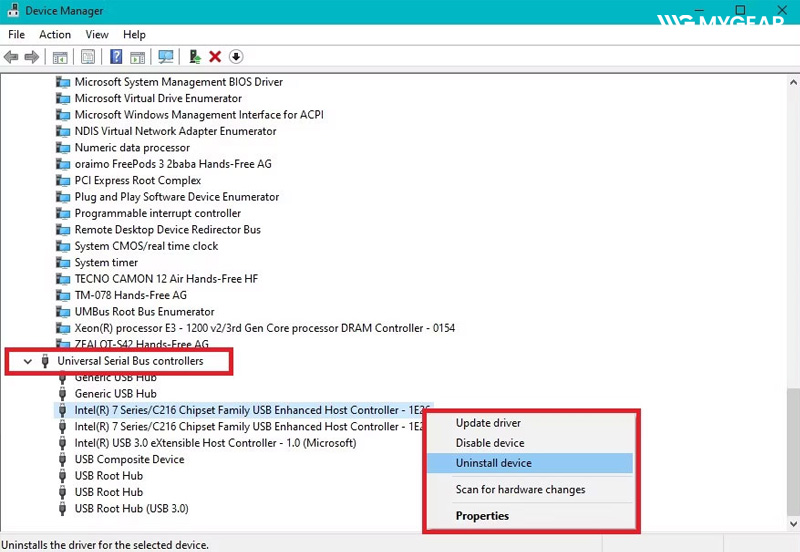Click the USB icon beside Intel USB 3.0 eXtensible Host Controller
The height and width of the screenshot is (552, 800).
tap(62, 443)
